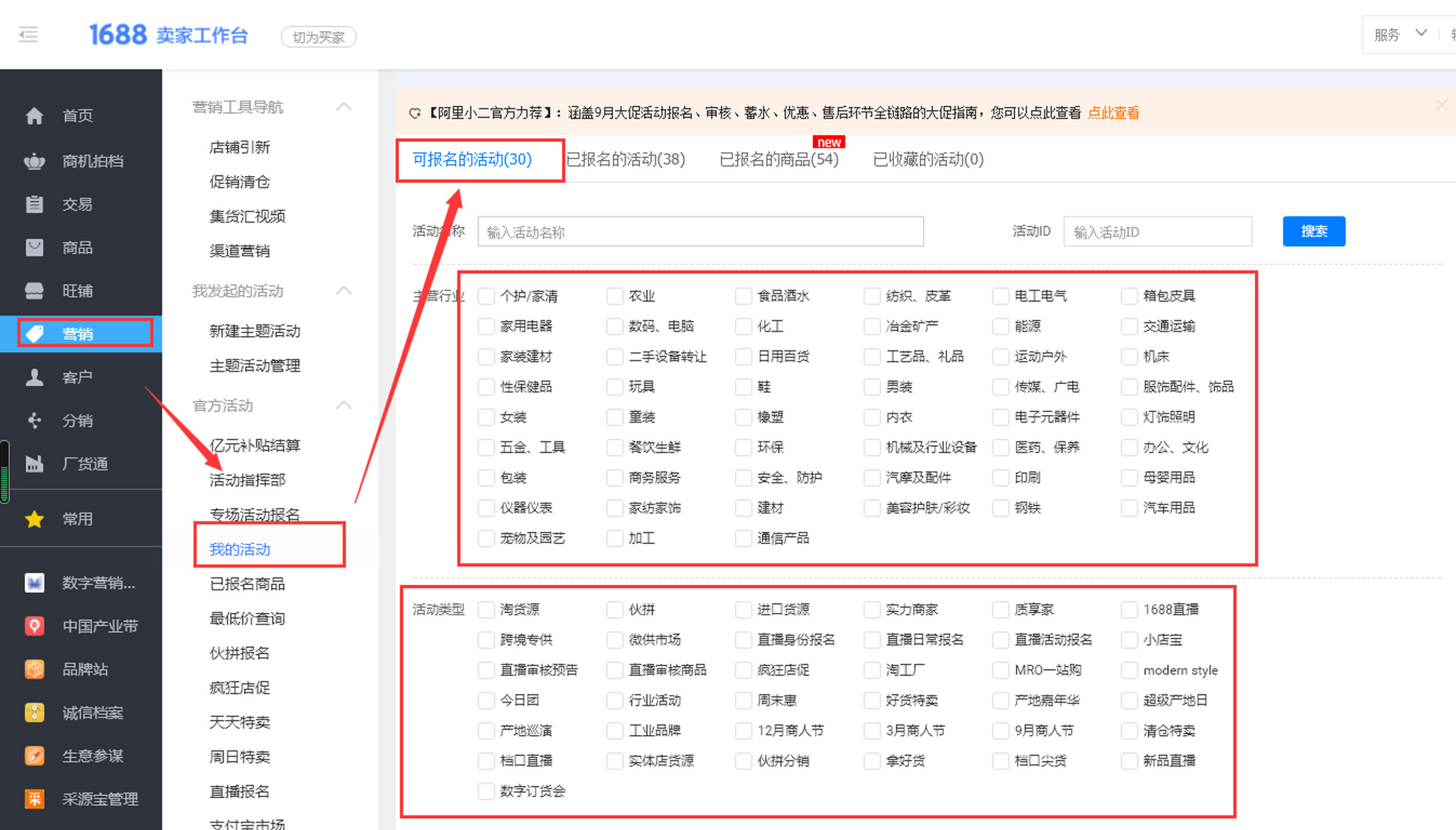The image size is (1456, 830).
Task: Open the 服务 dropdown in header
Action: click(1400, 35)
